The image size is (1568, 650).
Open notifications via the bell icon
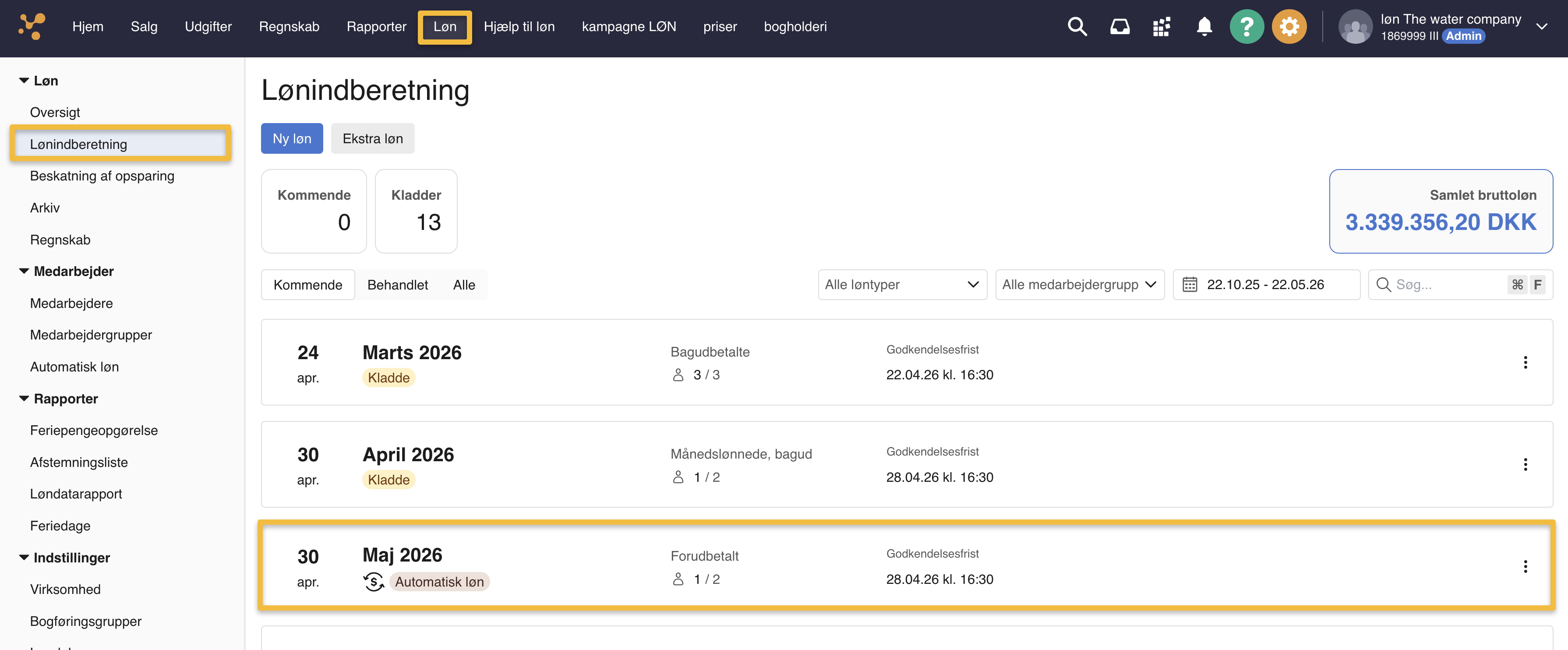(x=1204, y=26)
